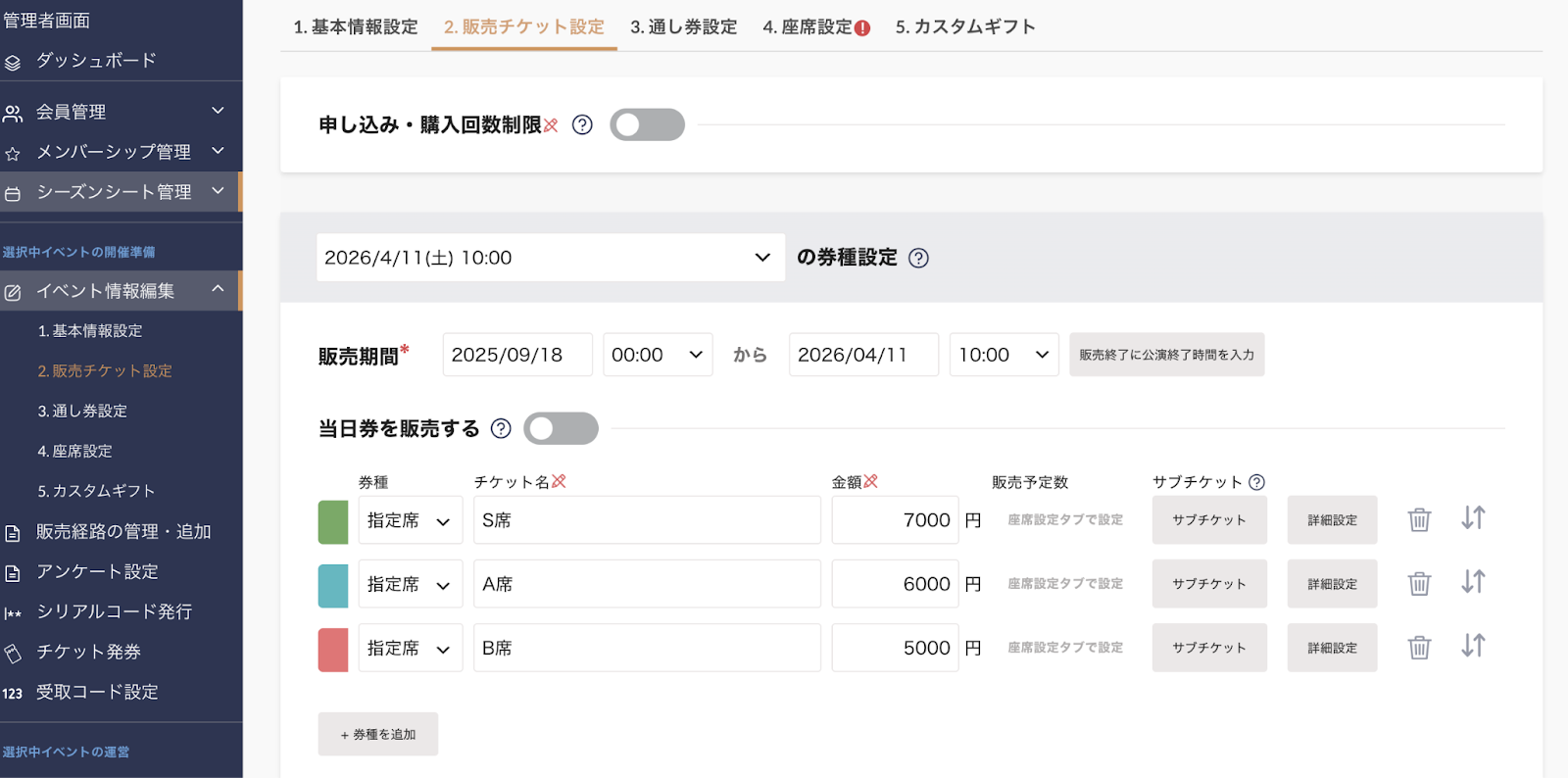Viewport: 1568px width, 778px height.
Task: Click the B席 price input field
Action: point(895,648)
